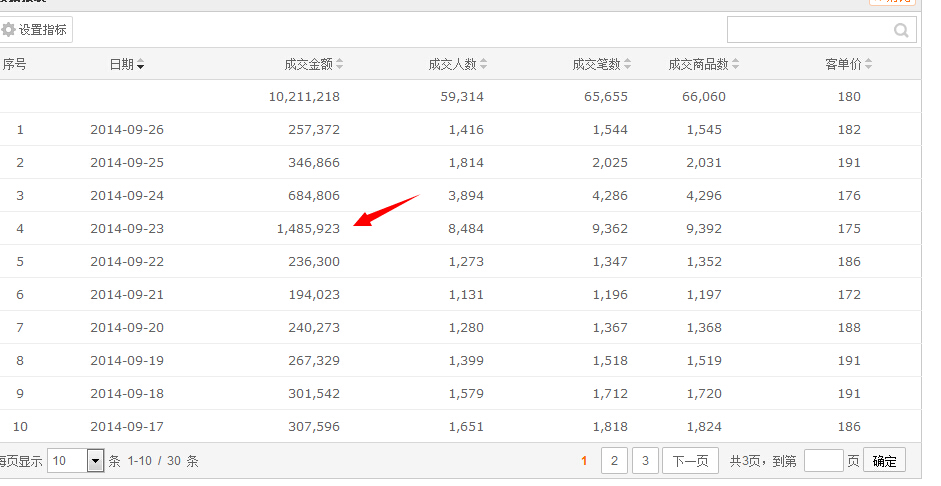941x486 pixels.
Task: Go to page 2
Action: pyautogui.click(x=613, y=461)
